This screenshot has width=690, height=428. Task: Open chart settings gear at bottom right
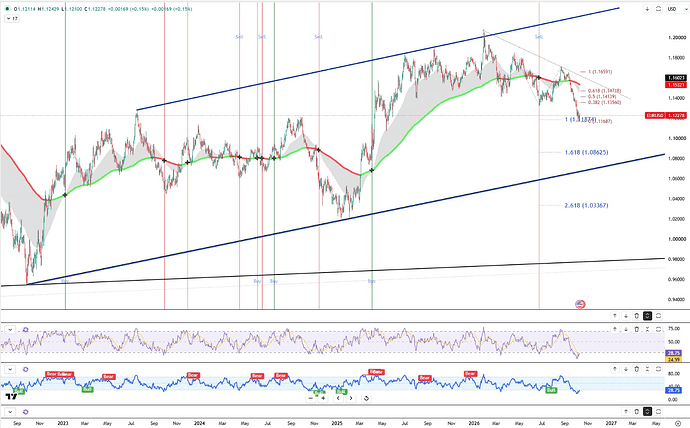pyautogui.click(x=678, y=424)
